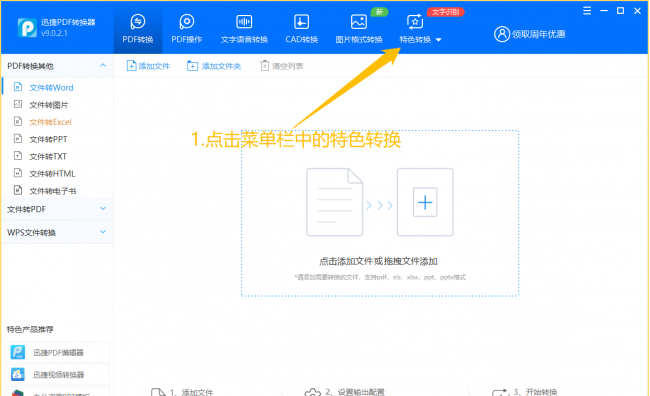The height and width of the screenshot is (396, 650).
Task: Expand the WPS文件转换 section
Action: [x=57, y=232]
